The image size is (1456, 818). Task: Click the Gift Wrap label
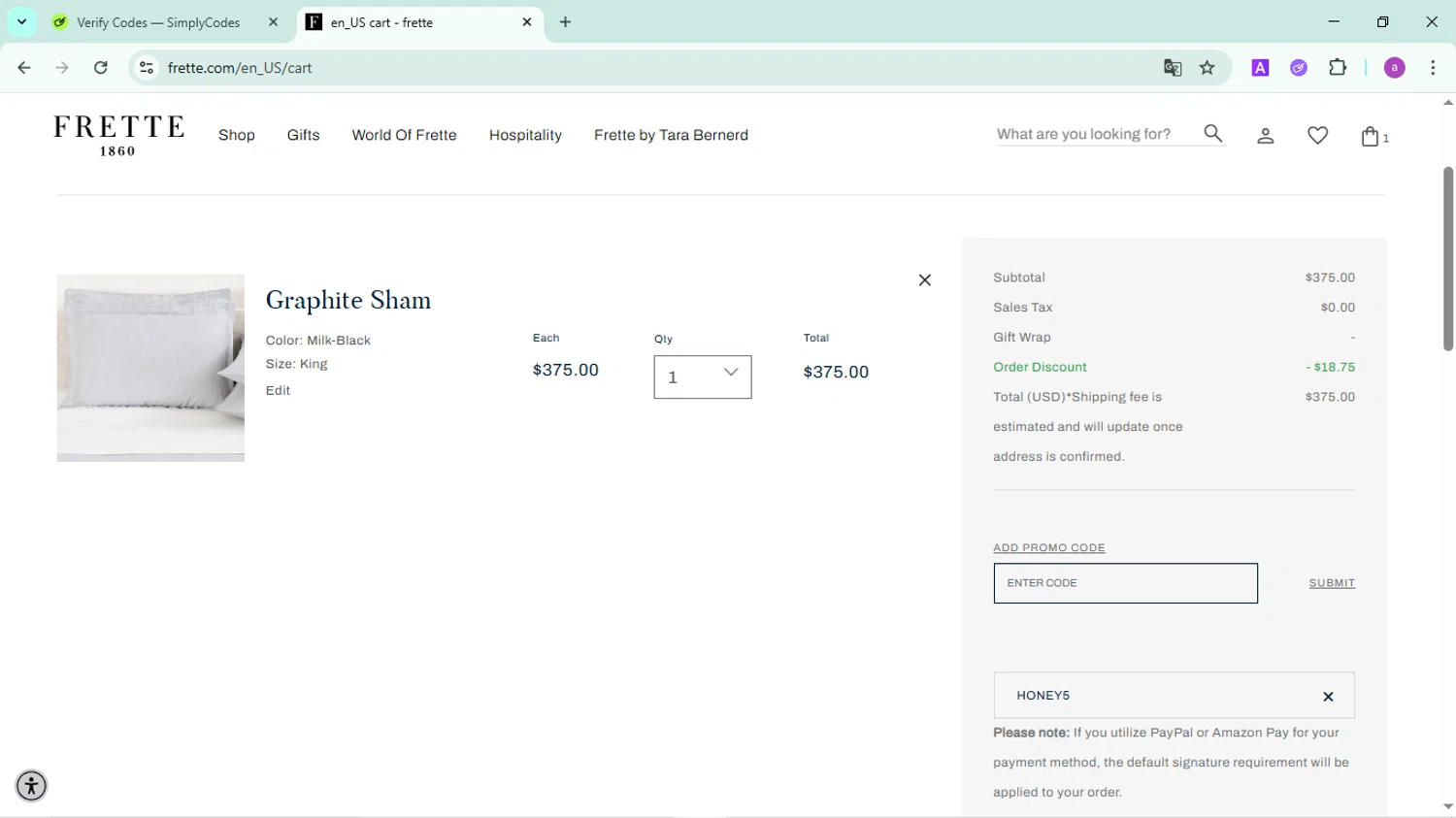tap(1022, 338)
